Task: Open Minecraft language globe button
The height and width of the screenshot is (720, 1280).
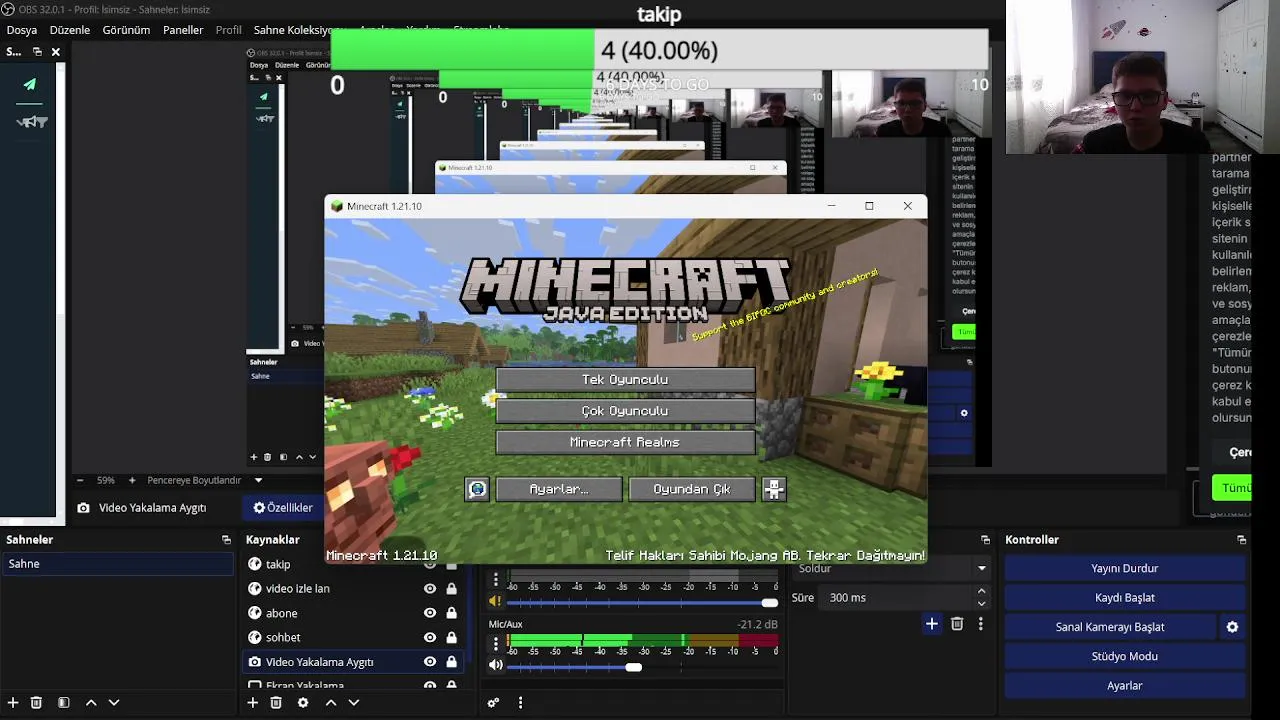Action: pyautogui.click(x=477, y=489)
